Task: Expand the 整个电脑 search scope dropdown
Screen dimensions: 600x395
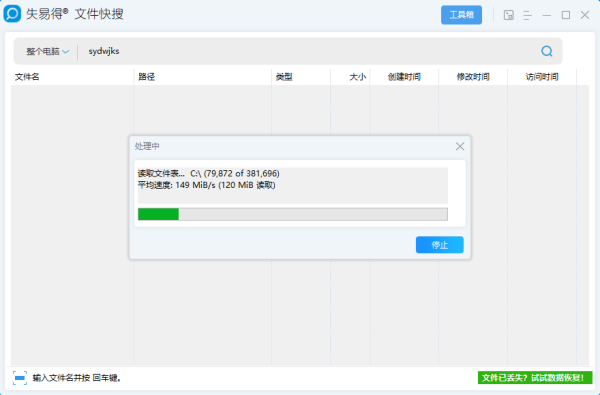Action: [x=47, y=51]
